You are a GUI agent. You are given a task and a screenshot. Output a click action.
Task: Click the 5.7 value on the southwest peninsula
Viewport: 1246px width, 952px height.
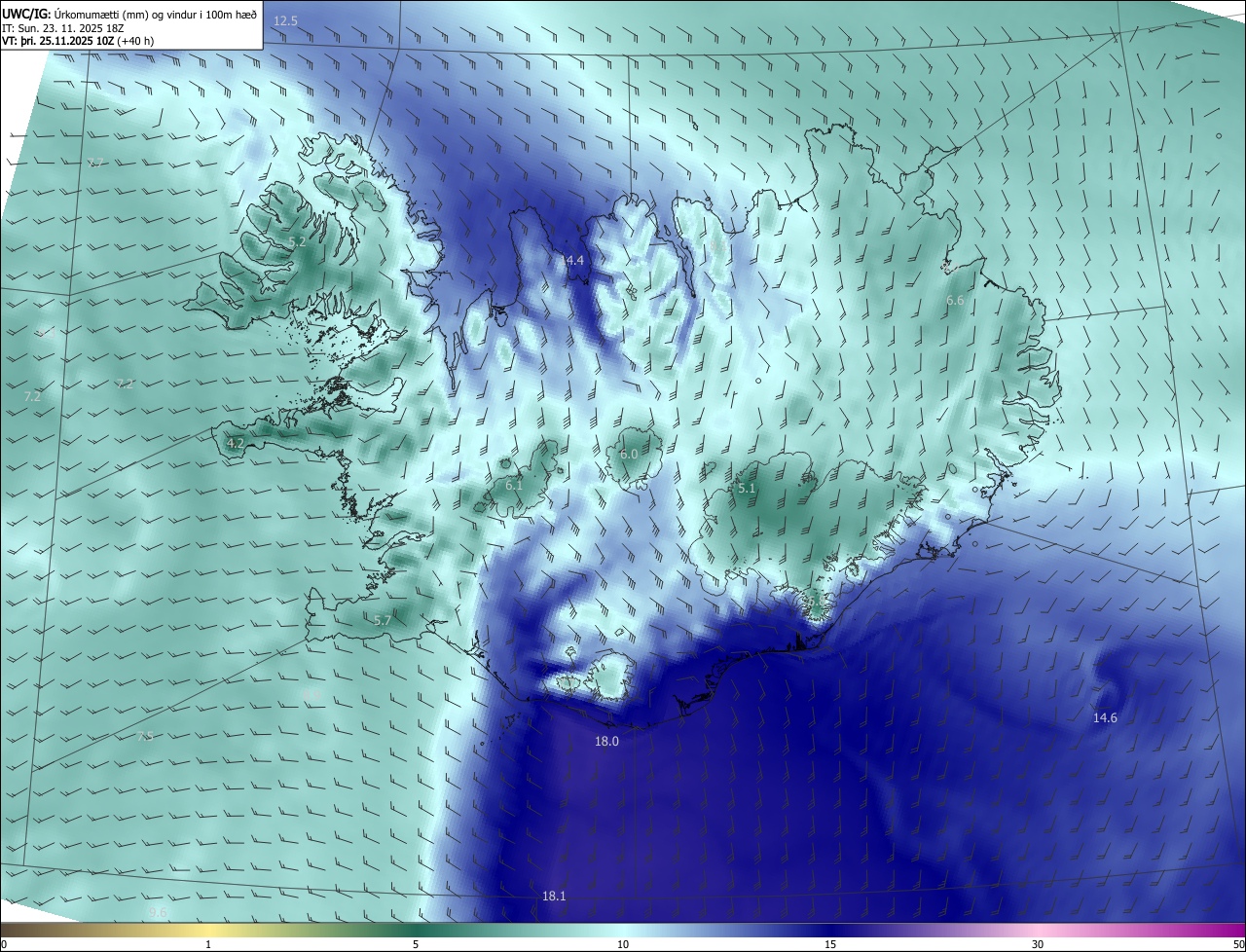tap(383, 620)
